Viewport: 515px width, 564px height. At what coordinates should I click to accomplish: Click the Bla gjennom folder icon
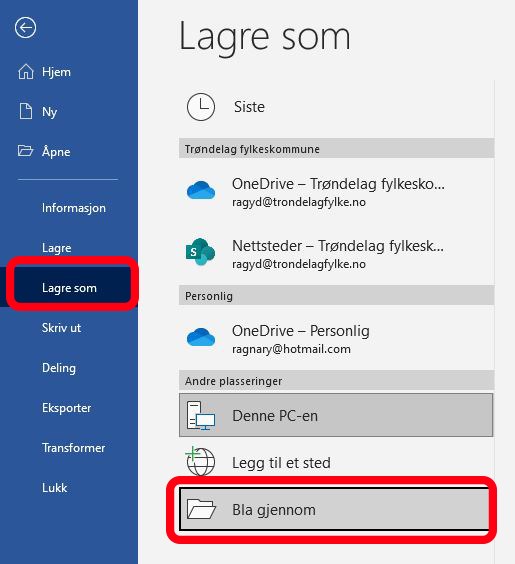(201, 509)
